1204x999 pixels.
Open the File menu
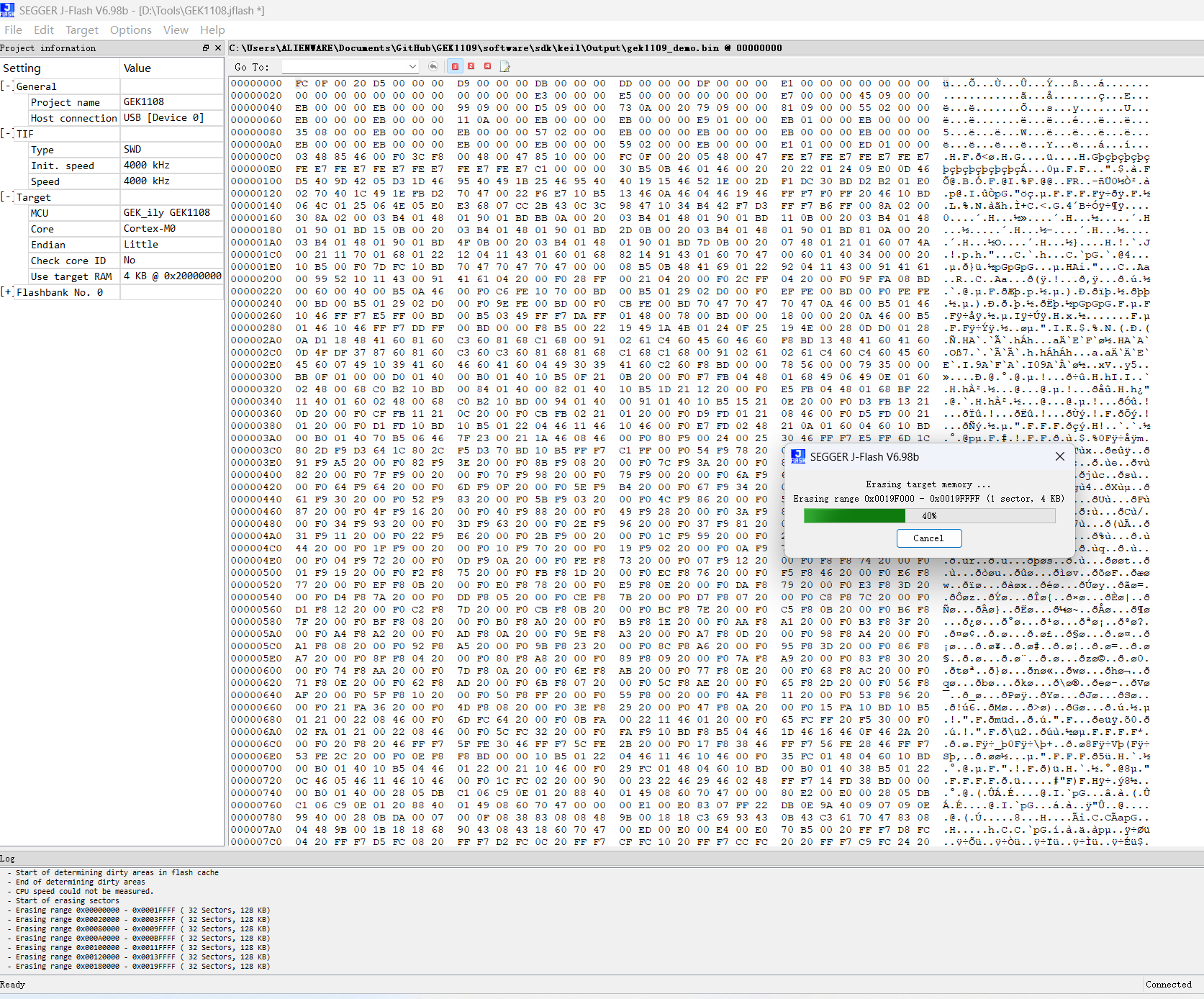click(13, 30)
